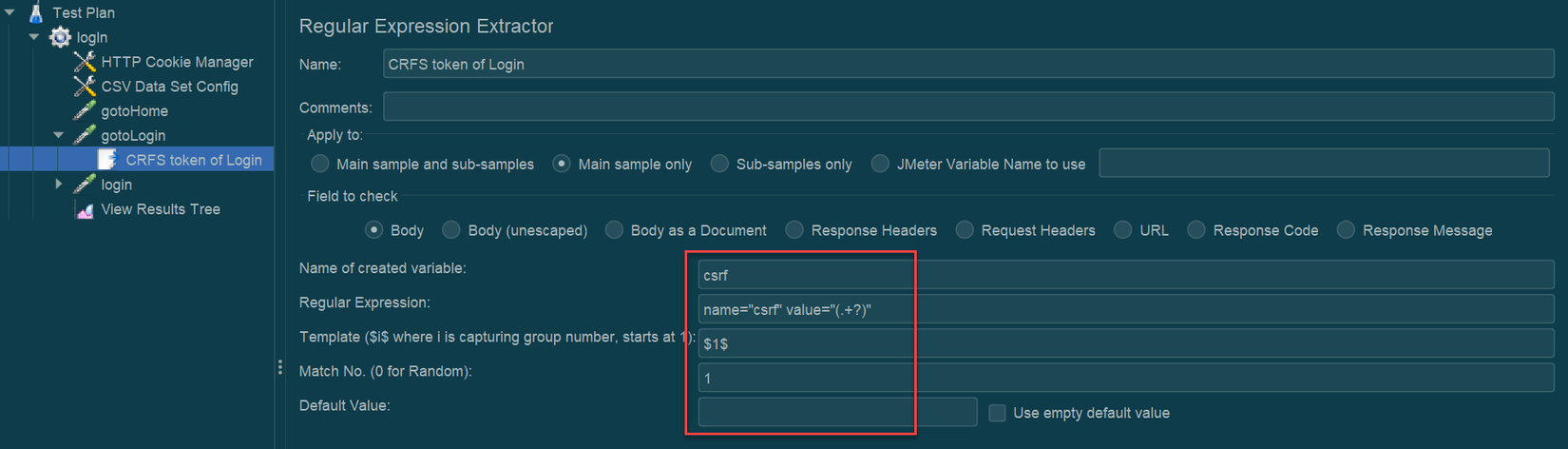Click the Regular Expression input field
The height and width of the screenshot is (449, 1568).
tap(1126, 309)
